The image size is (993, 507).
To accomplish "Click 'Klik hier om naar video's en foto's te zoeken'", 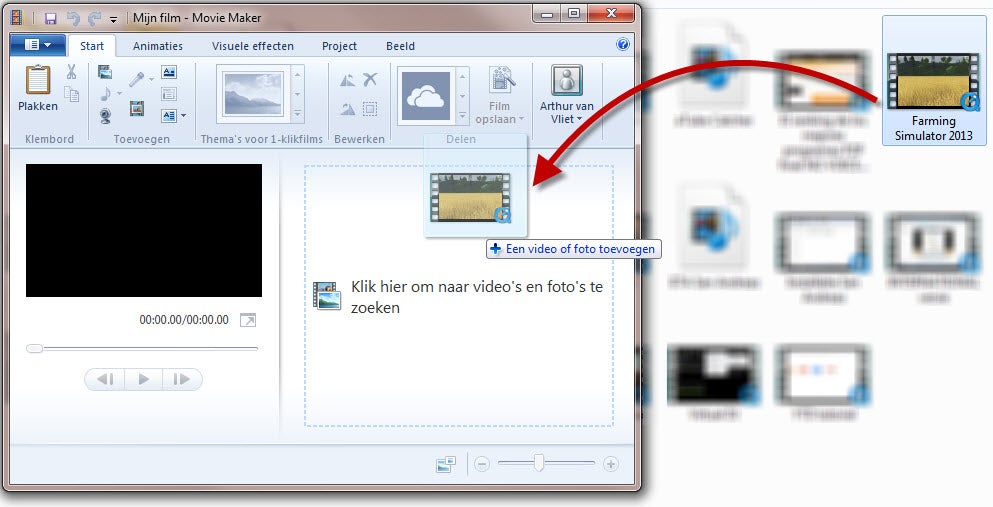I will click(x=477, y=297).
